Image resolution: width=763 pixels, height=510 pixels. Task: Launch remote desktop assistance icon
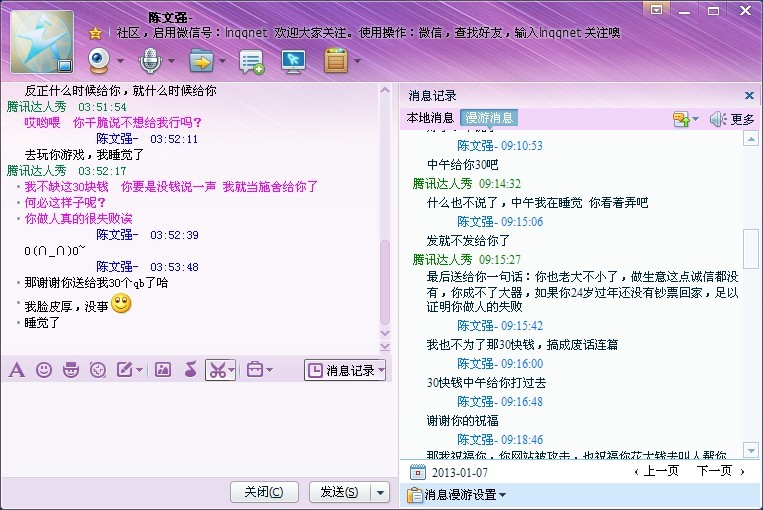293,62
